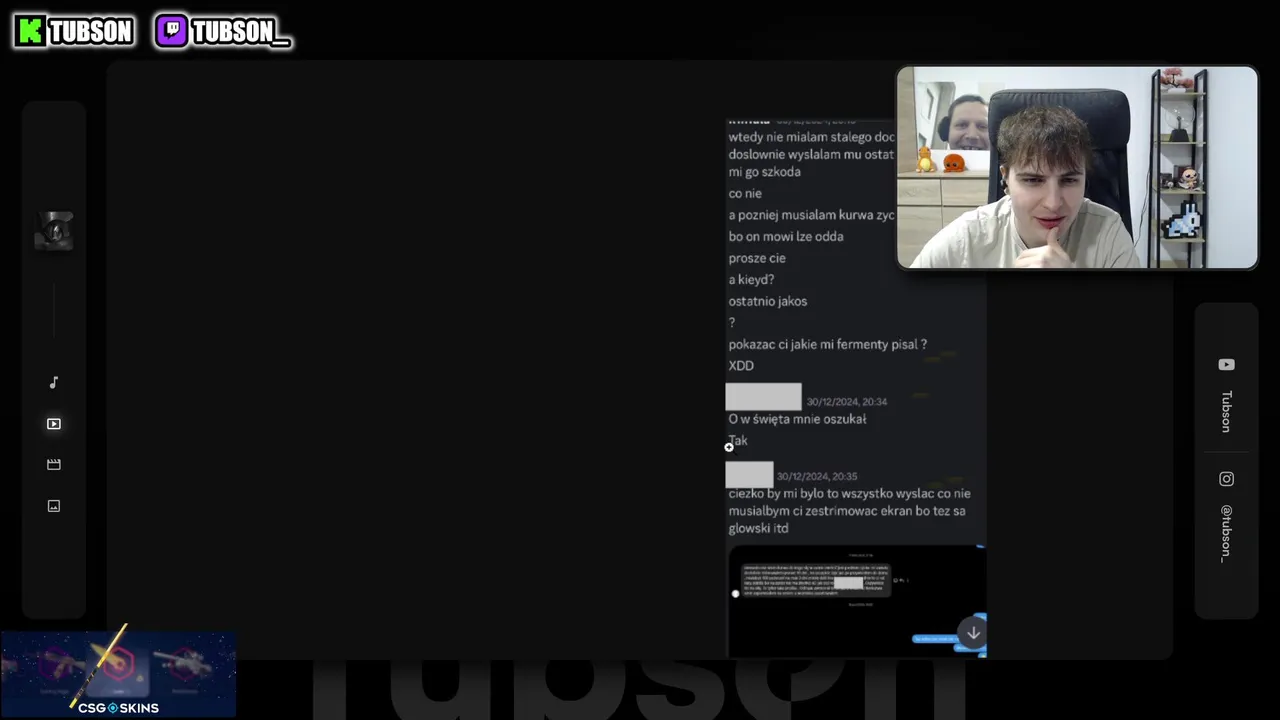1280x720 pixels.
Task: Open the image gallery icon in left sidebar
Action: coord(54,506)
